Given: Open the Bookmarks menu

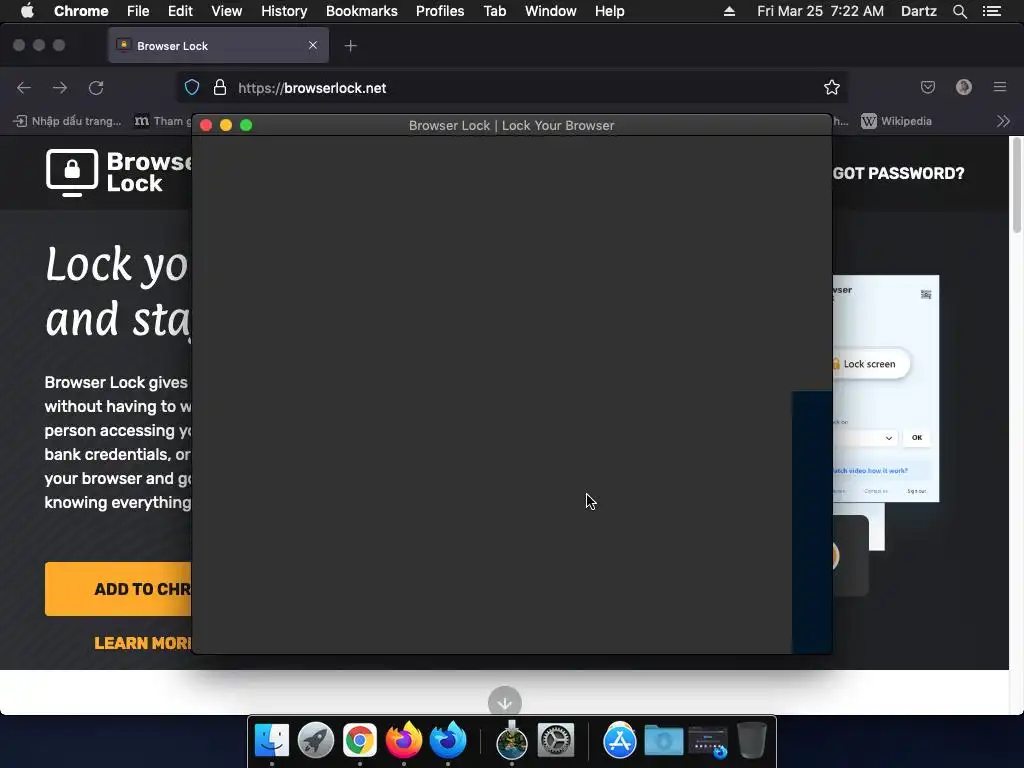Looking at the screenshot, I should [362, 11].
